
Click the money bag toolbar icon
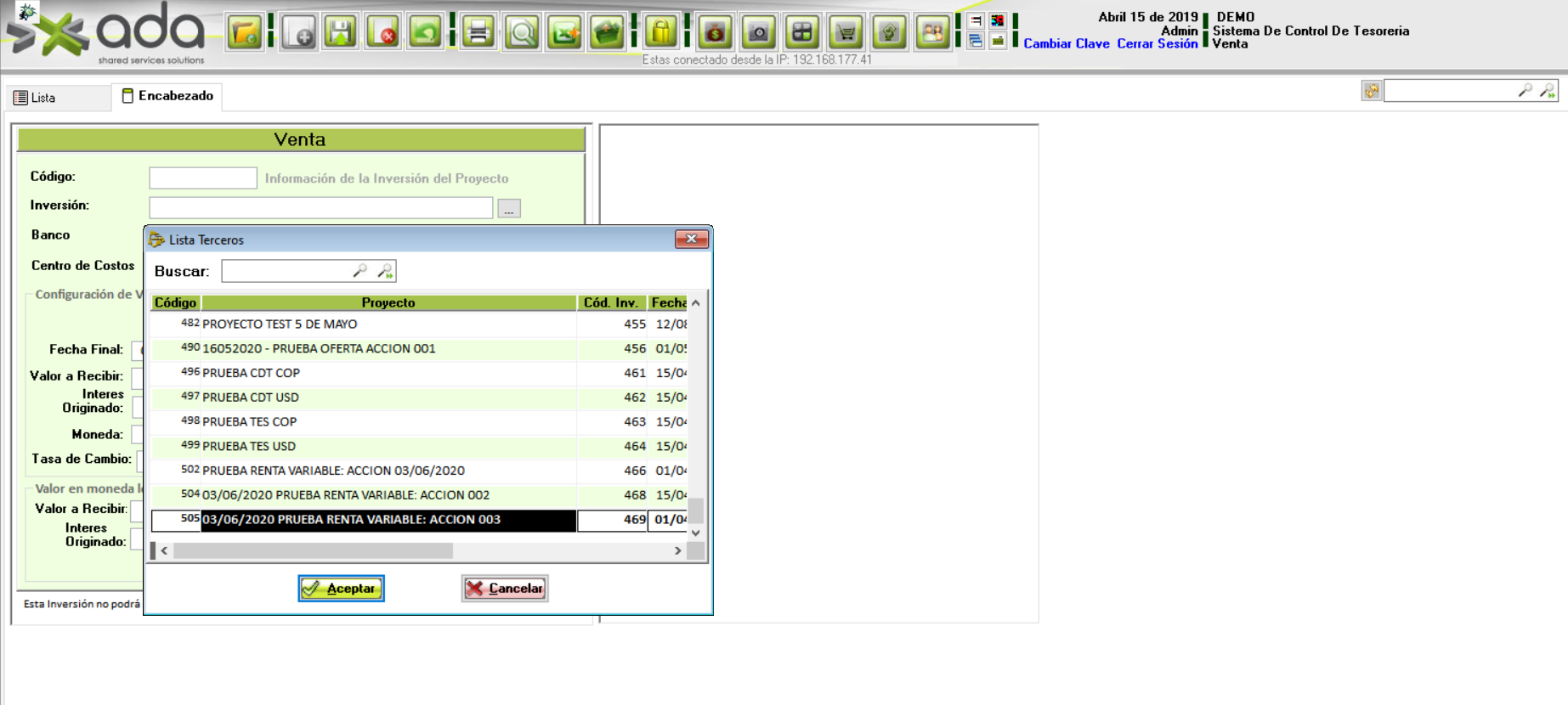point(716,33)
